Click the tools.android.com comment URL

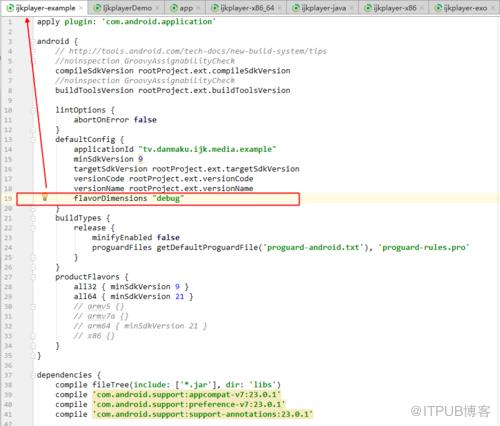click(x=198, y=51)
